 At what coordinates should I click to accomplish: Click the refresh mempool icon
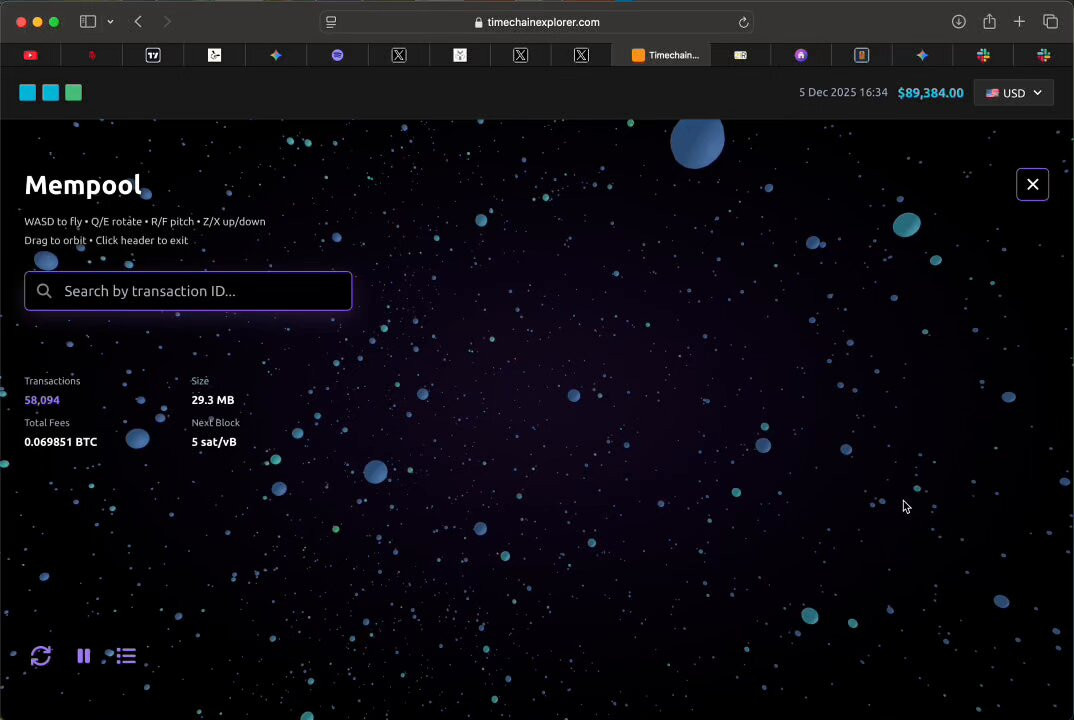click(x=41, y=656)
